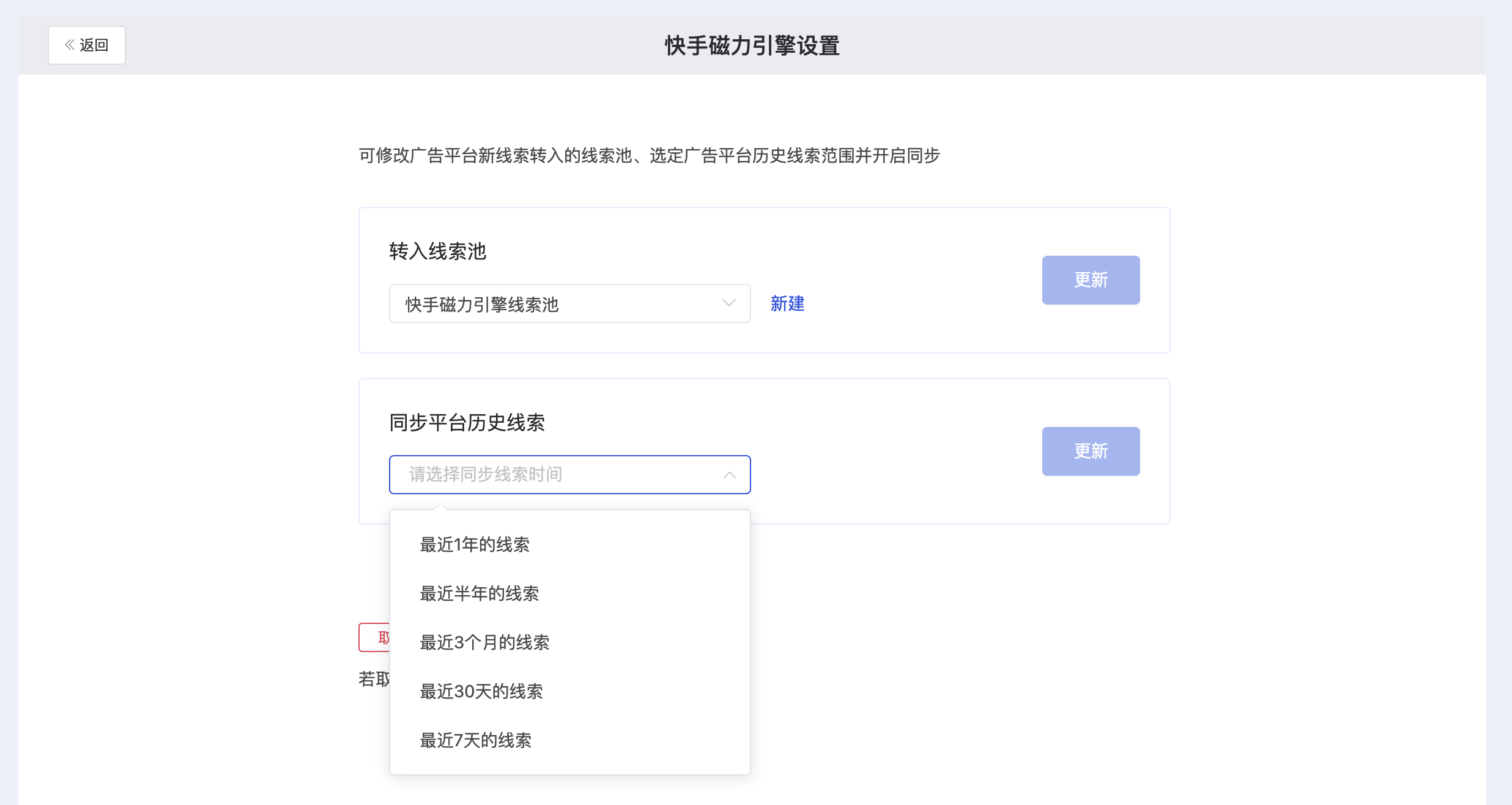Click the 新建 link
The height and width of the screenshot is (805, 1512).
(x=787, y=303)
